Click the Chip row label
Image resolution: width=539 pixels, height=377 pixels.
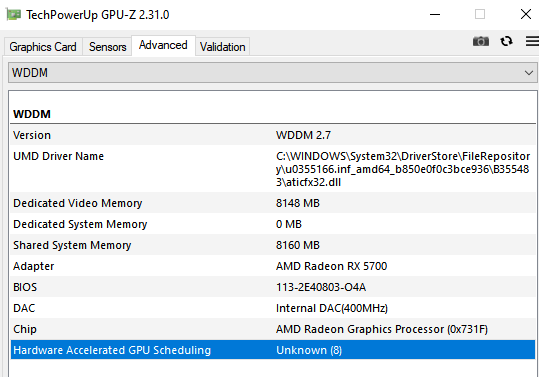pos(25,329)
